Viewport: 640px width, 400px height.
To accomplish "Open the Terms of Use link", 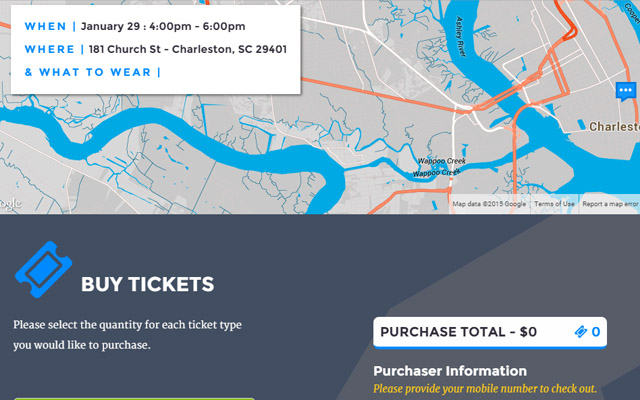I will click(x=554, y=204).
